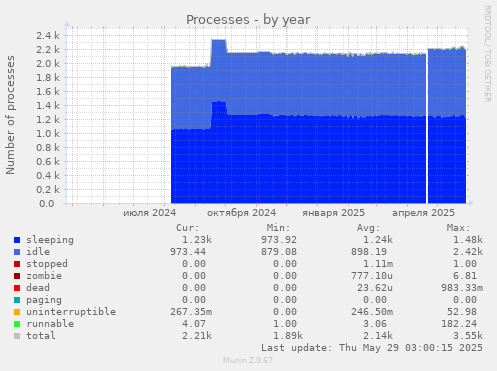
Task: Click the '1.0 k' y-axis tick label
Action: pos(48,134)
